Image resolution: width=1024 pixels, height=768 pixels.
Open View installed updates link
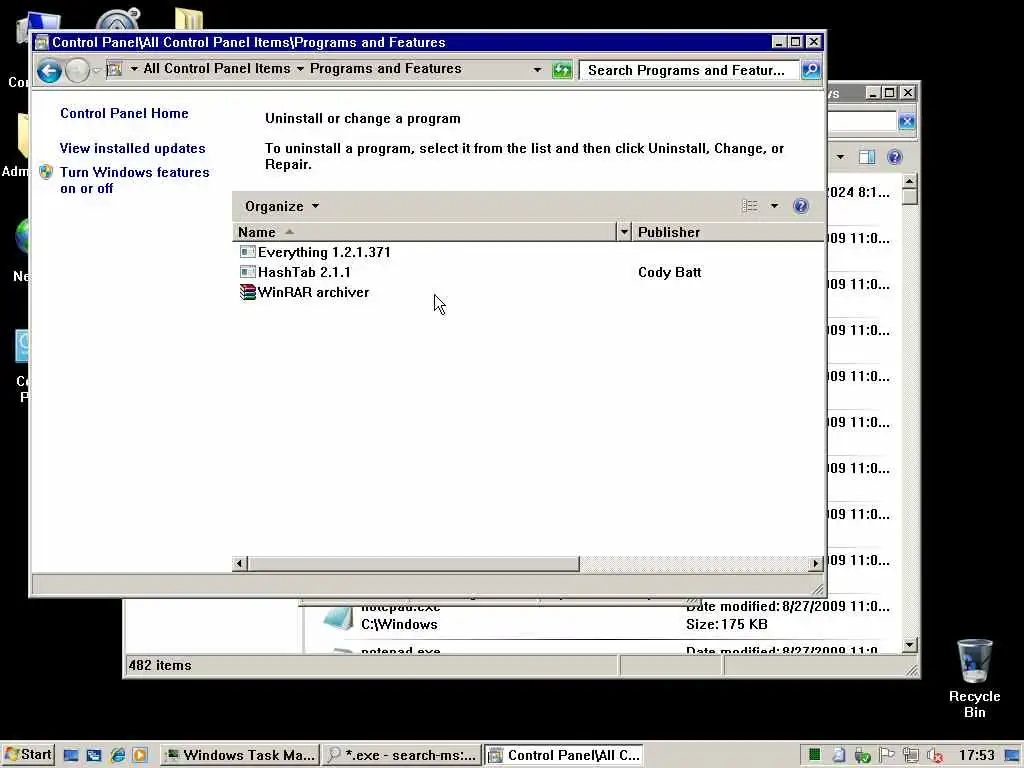[x=133, y=148]
